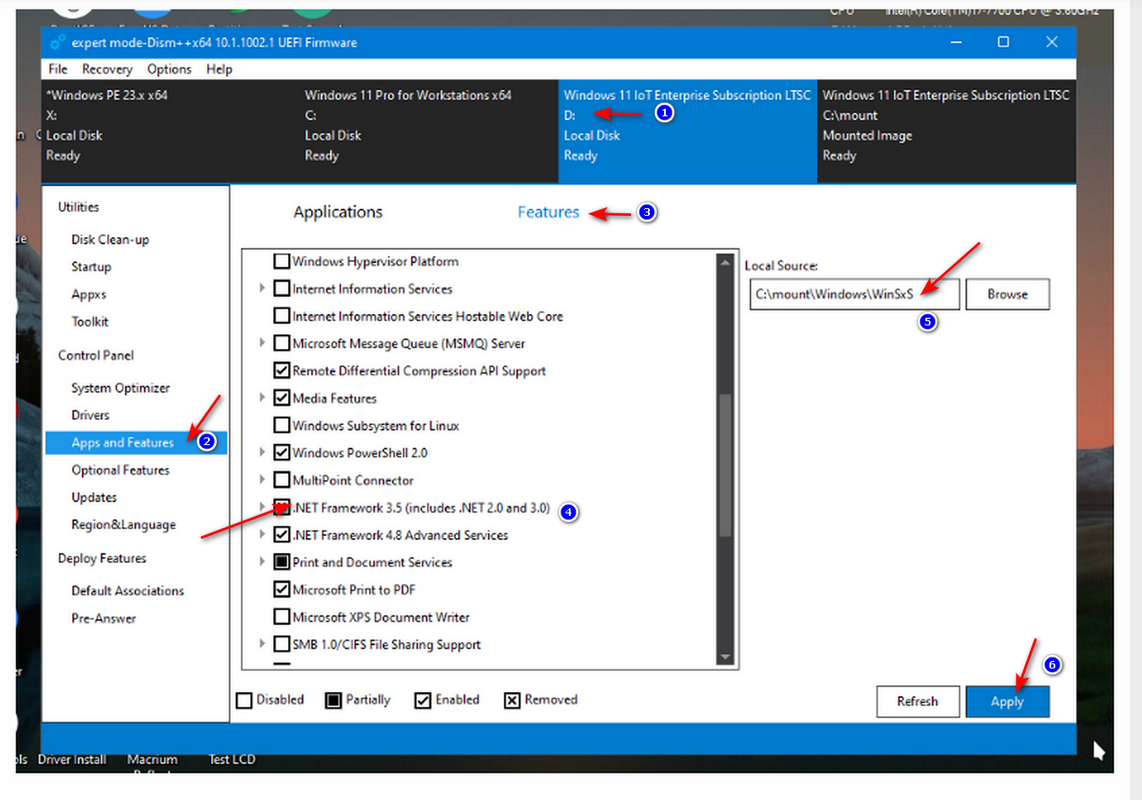This screenshot has height=800, width=1142.
Task: Check Windows Hypervisor Platform checkbox
Action: pos(281,261)
